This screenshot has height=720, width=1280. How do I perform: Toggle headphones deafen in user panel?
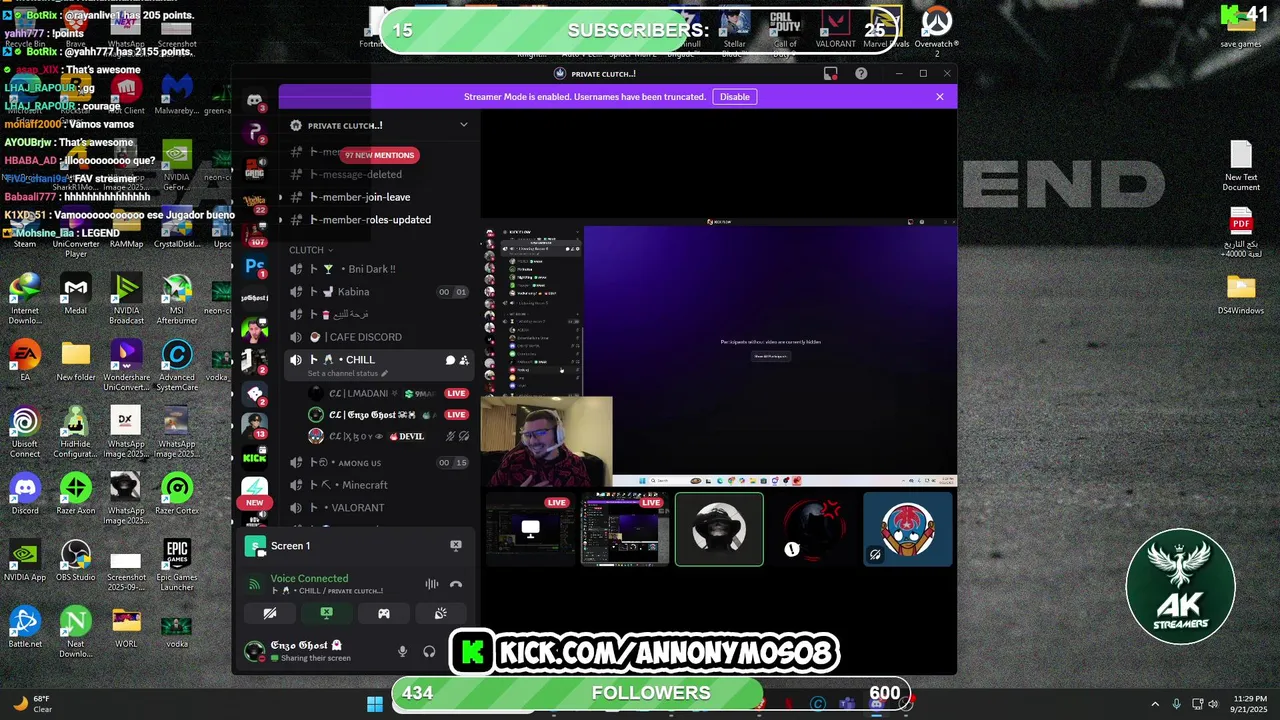pos(429,651)
